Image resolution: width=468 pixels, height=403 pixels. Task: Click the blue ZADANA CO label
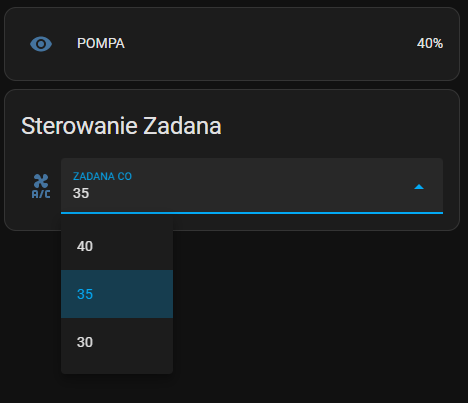coord(102,176)
